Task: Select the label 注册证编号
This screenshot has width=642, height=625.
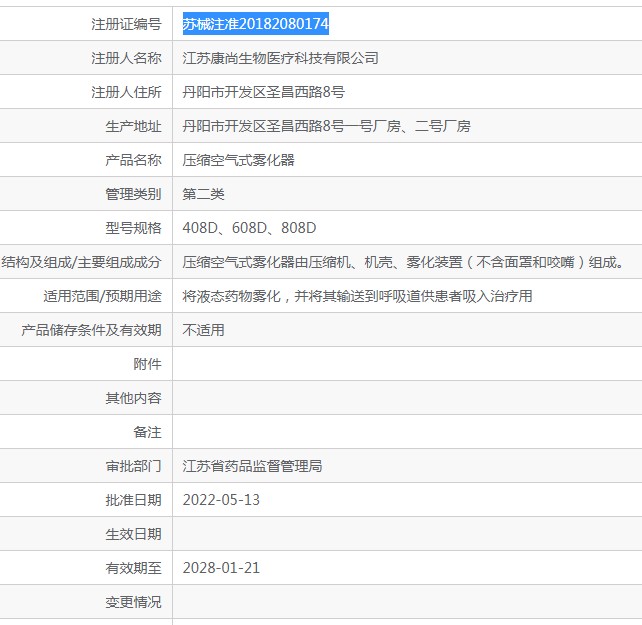Action: 126,24
